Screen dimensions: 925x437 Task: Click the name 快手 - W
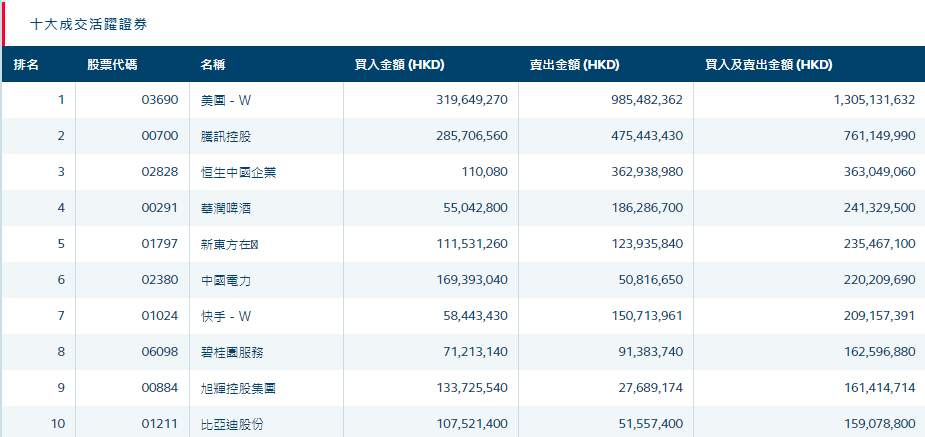(x=226, y=316)
